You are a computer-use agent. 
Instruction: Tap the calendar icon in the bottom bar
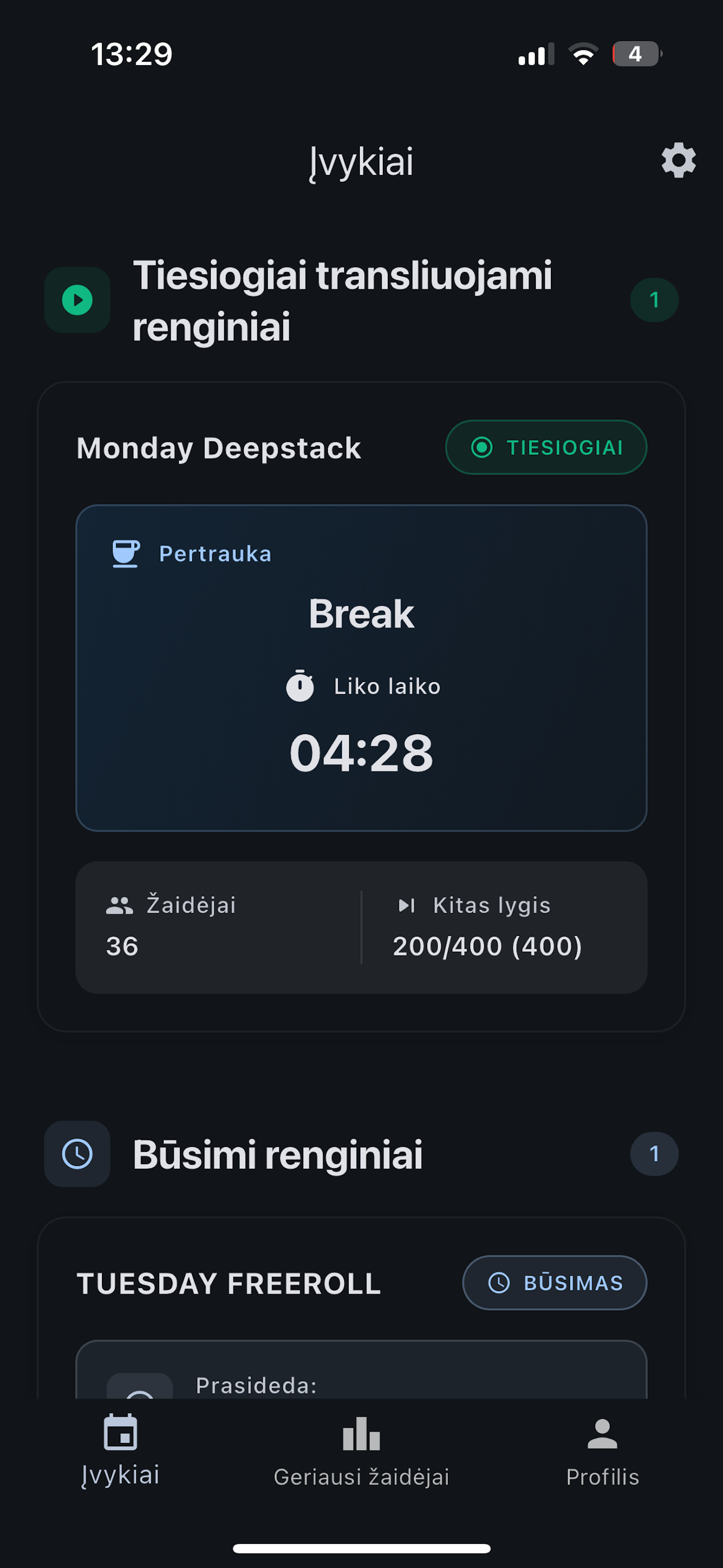point(121,1432)
